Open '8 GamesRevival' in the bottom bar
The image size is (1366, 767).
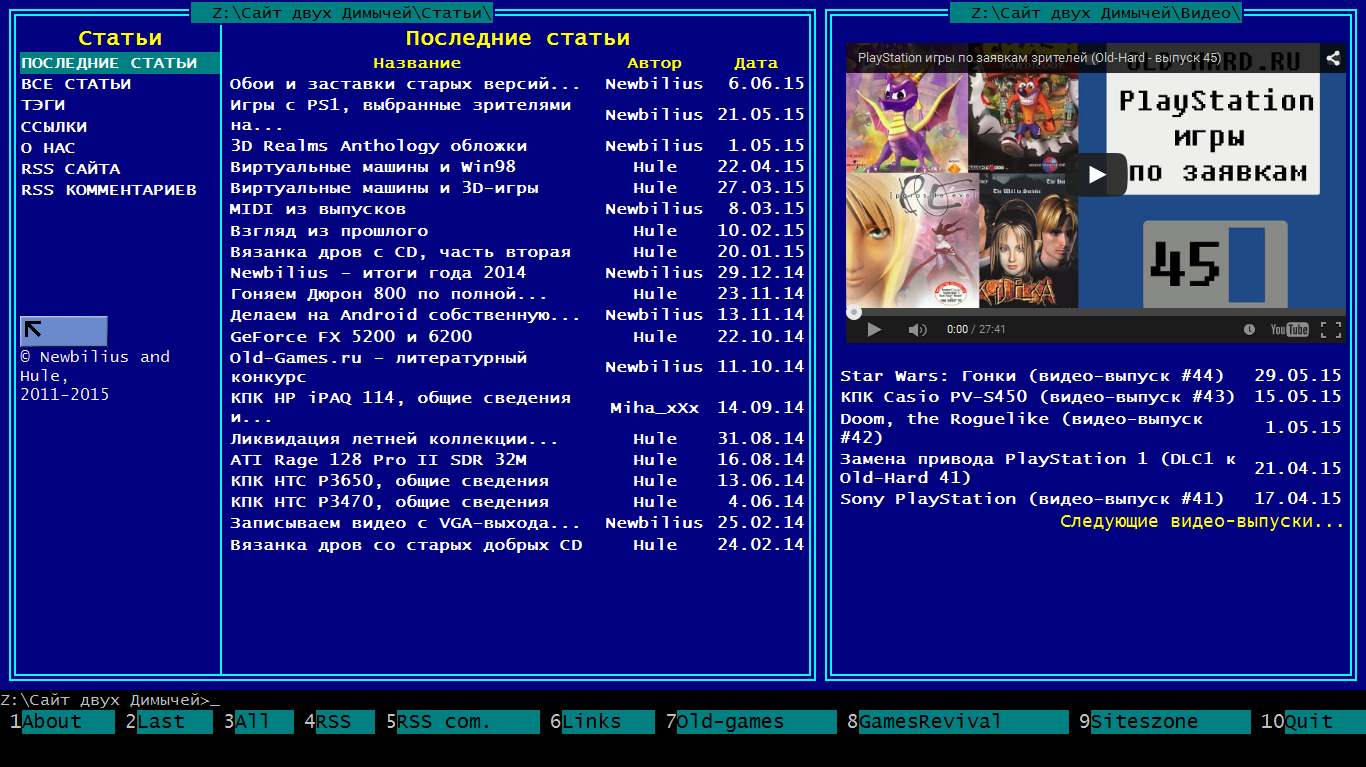(x=958, y=722)
